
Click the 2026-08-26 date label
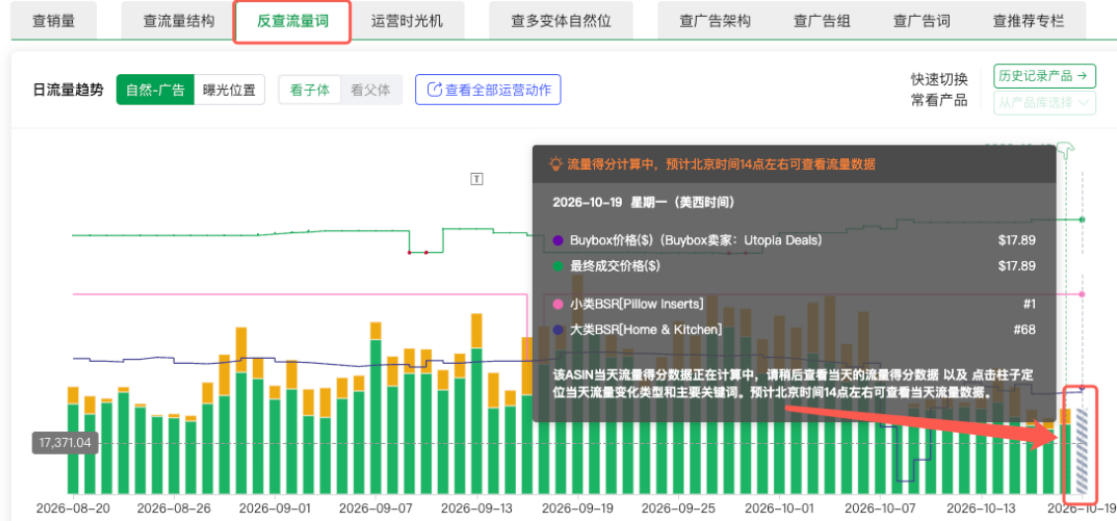tap(174, 509)
